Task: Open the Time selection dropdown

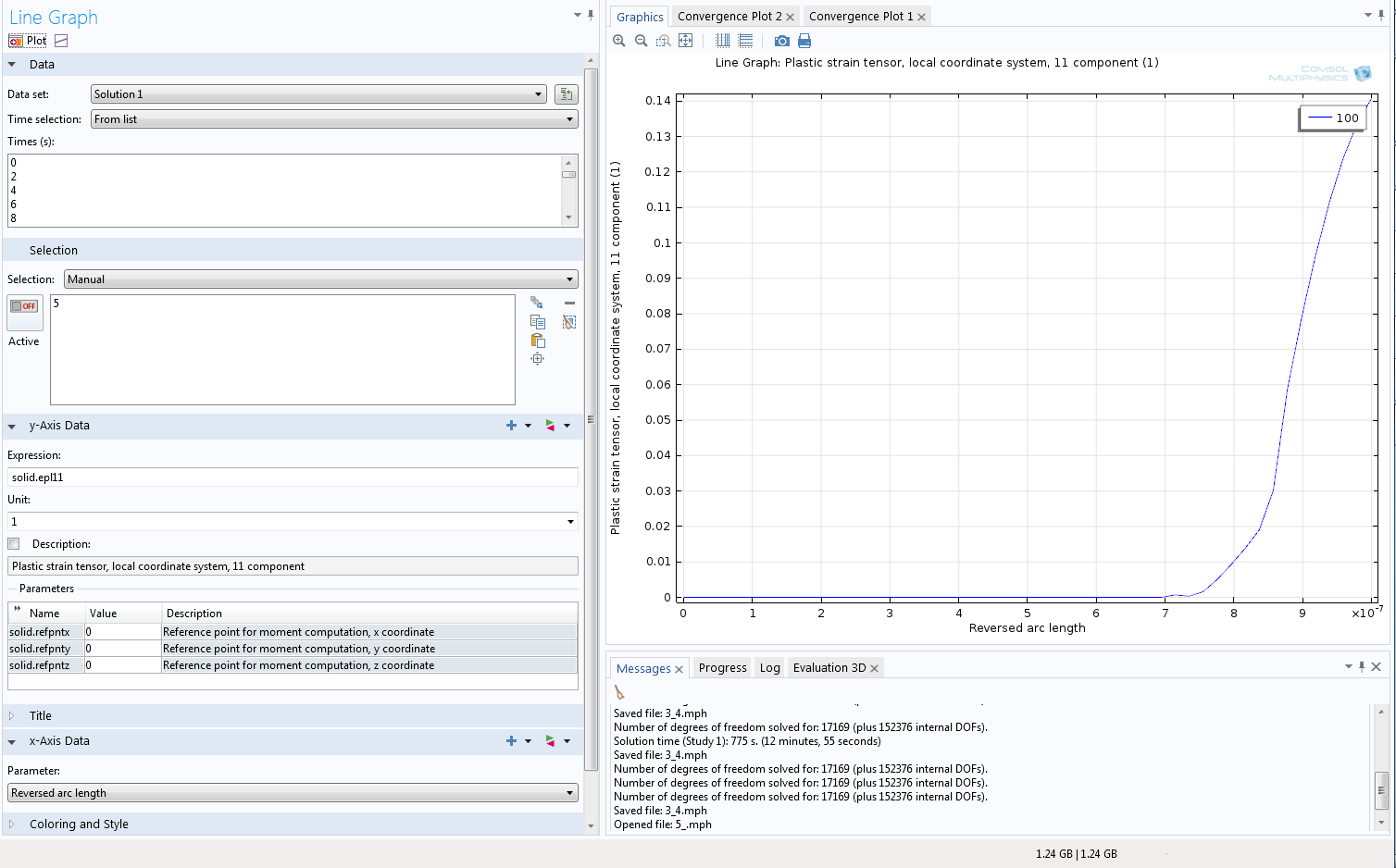Action: click(334, 119)
